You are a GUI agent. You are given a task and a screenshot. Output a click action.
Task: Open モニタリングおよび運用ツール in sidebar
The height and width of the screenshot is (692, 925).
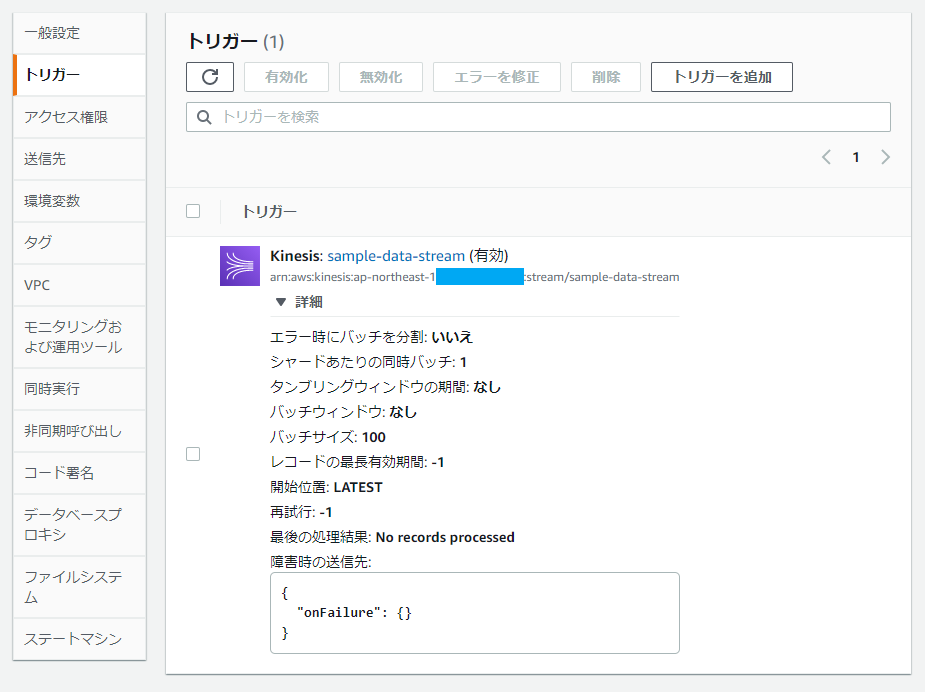(79, 337)
